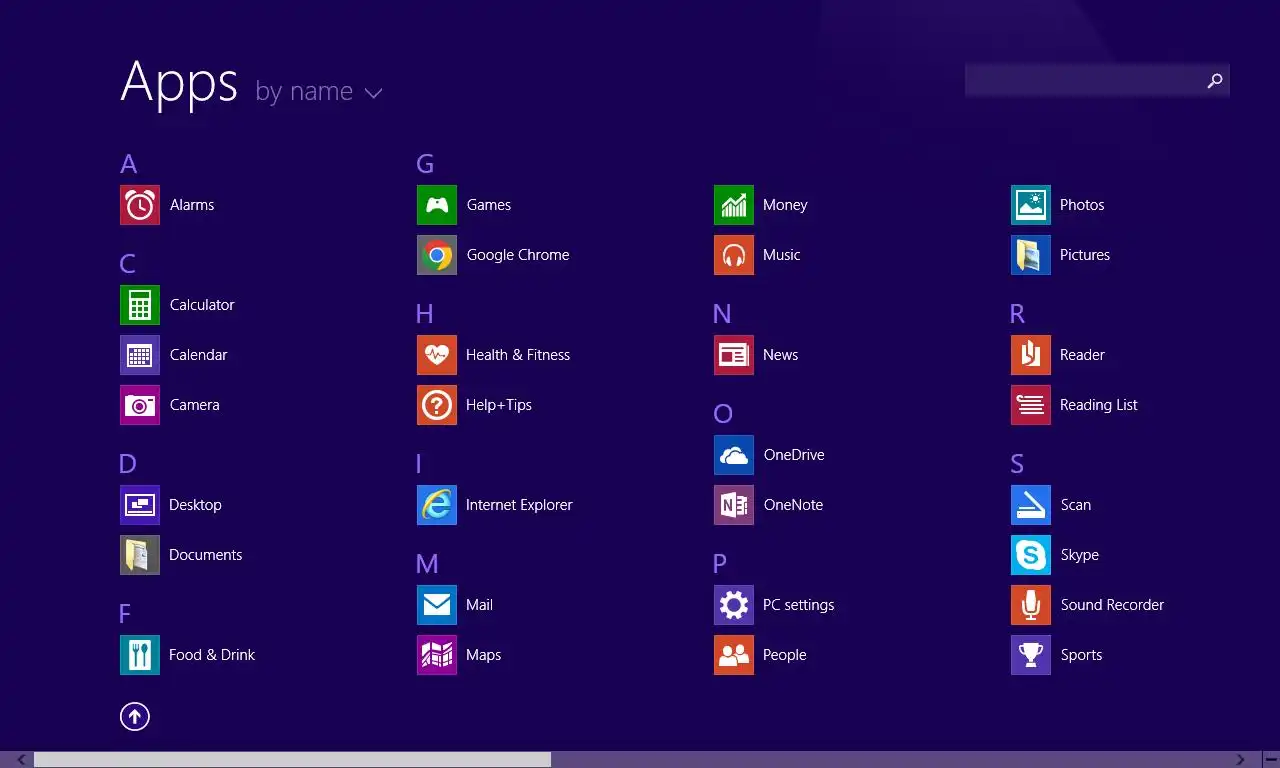Launch the Sound Recorder microphone icon
The image size is (1280, 768).
click(1031, 605)
